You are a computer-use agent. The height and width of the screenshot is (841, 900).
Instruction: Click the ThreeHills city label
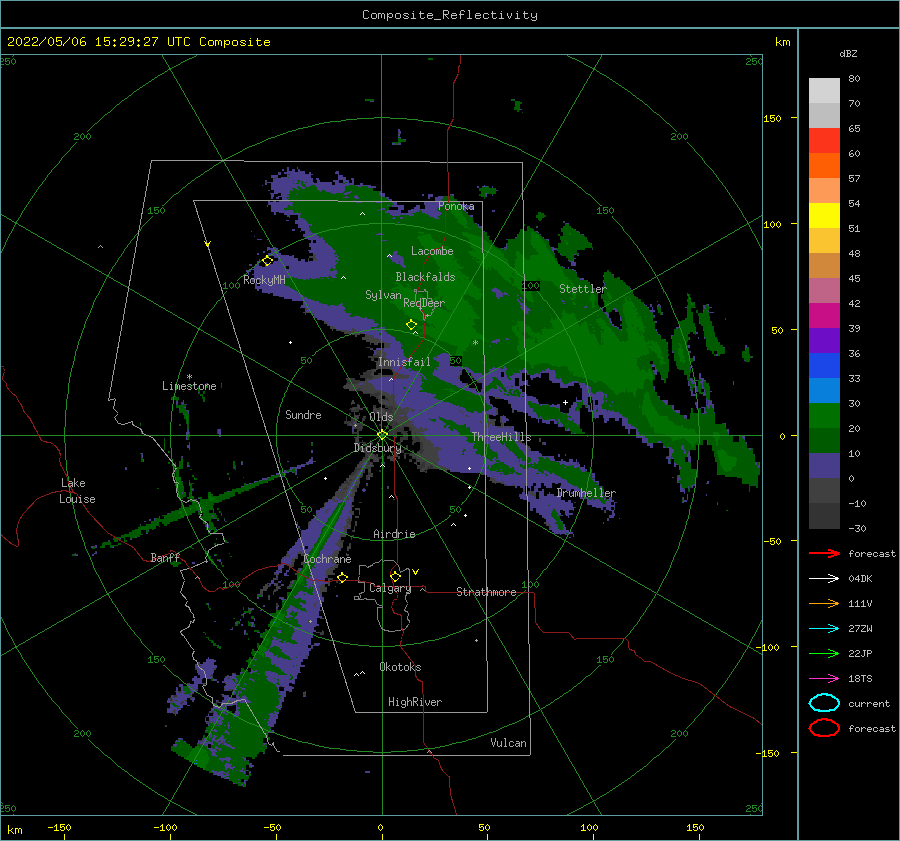point(501,437)
